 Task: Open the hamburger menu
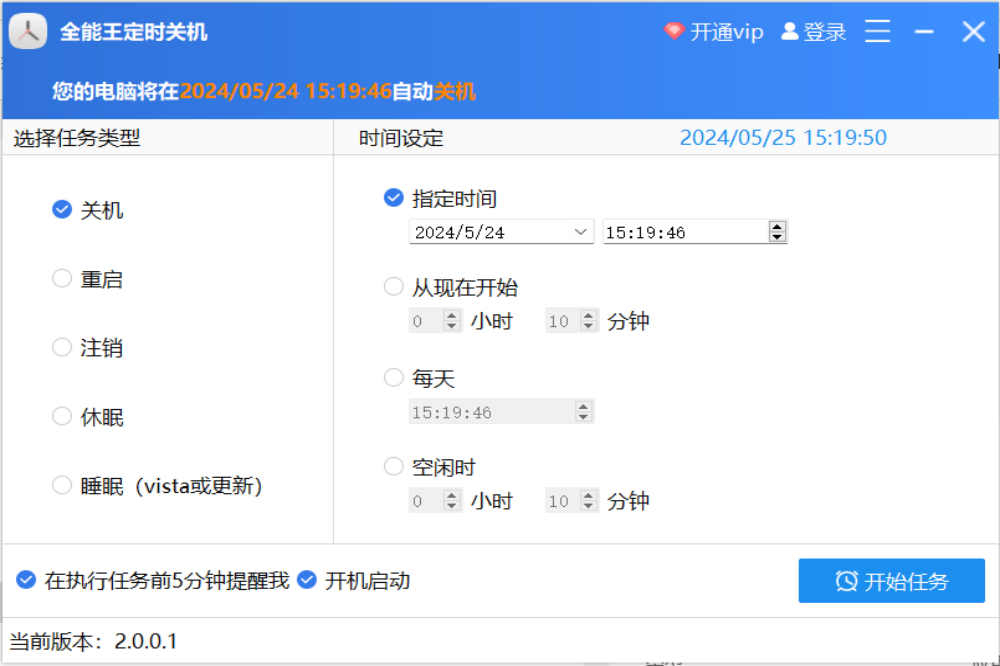[877, 32]
